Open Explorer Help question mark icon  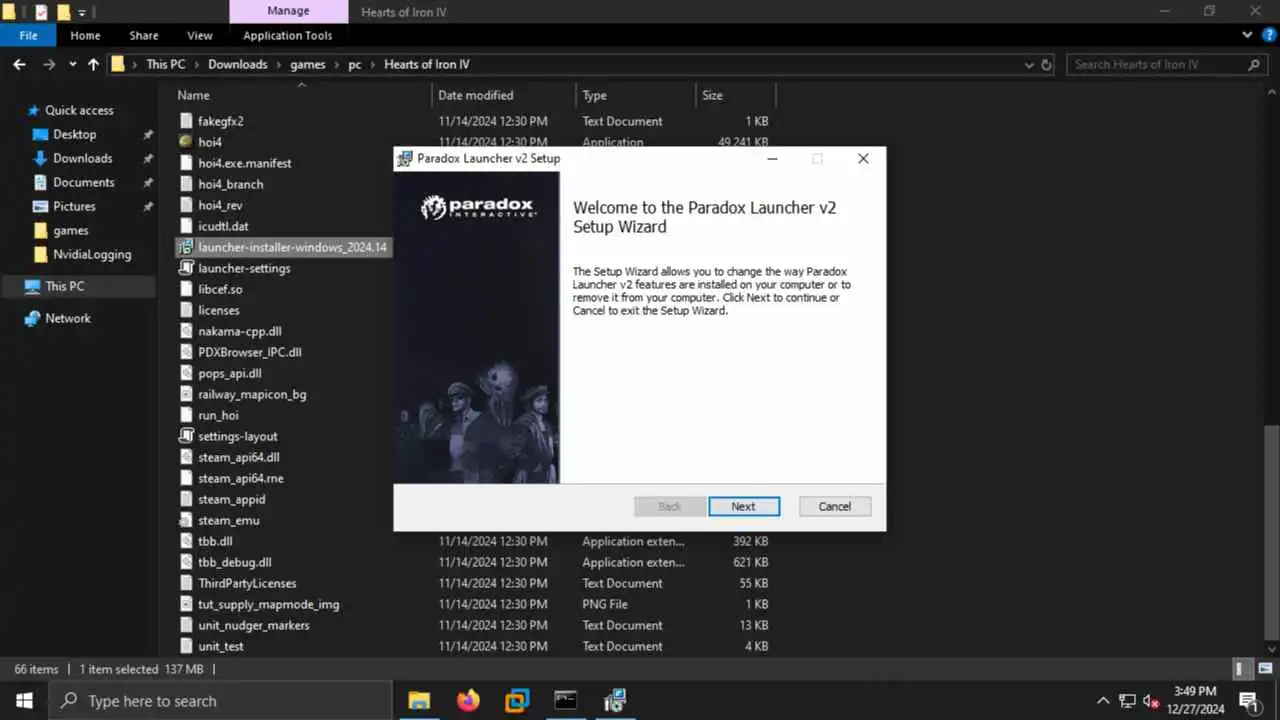tap(1269, 35)
